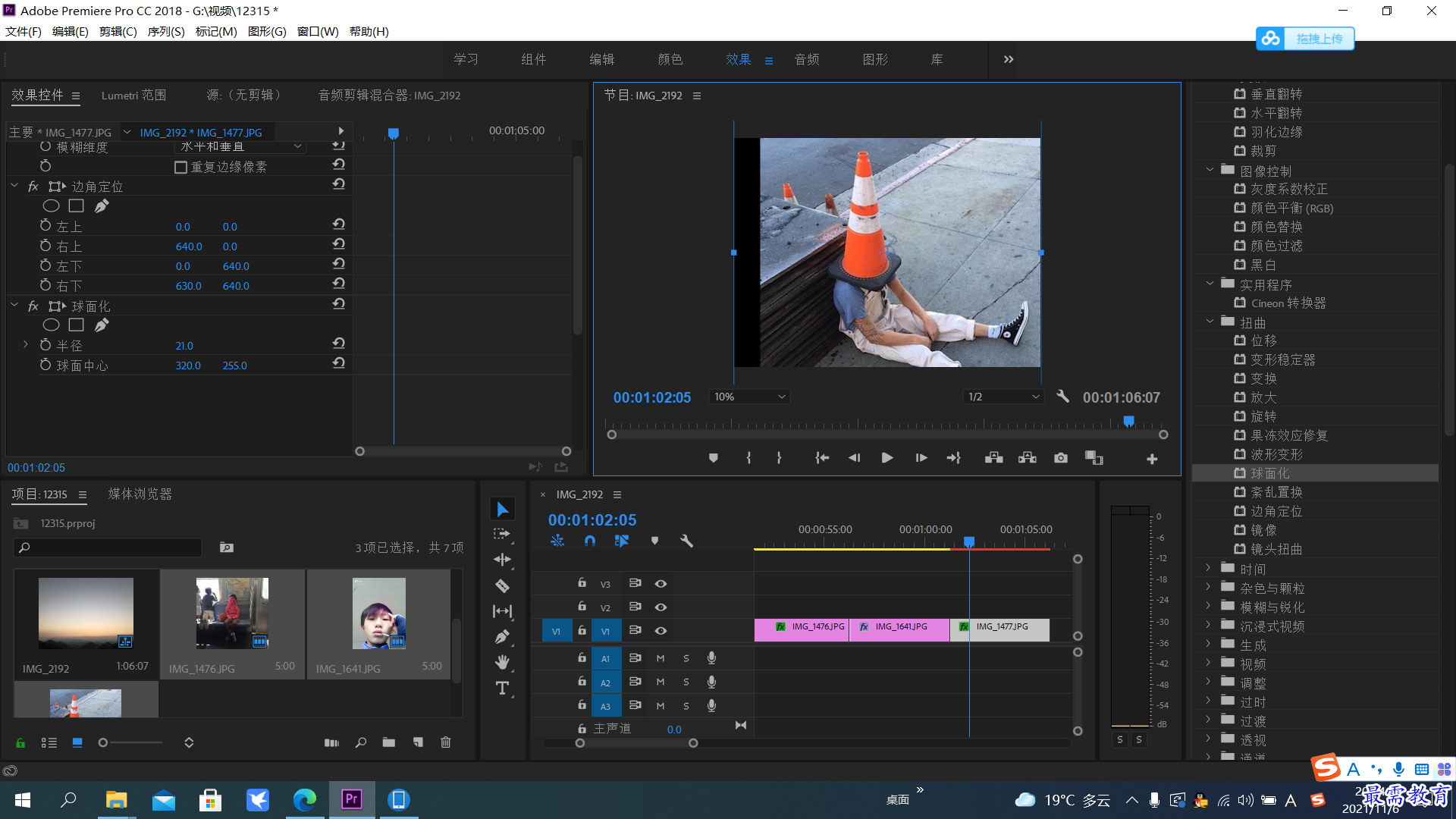Open zoom level 10% dropdown
The width and height of the screenshot is (1456, 819).
(x=749, y=397)
